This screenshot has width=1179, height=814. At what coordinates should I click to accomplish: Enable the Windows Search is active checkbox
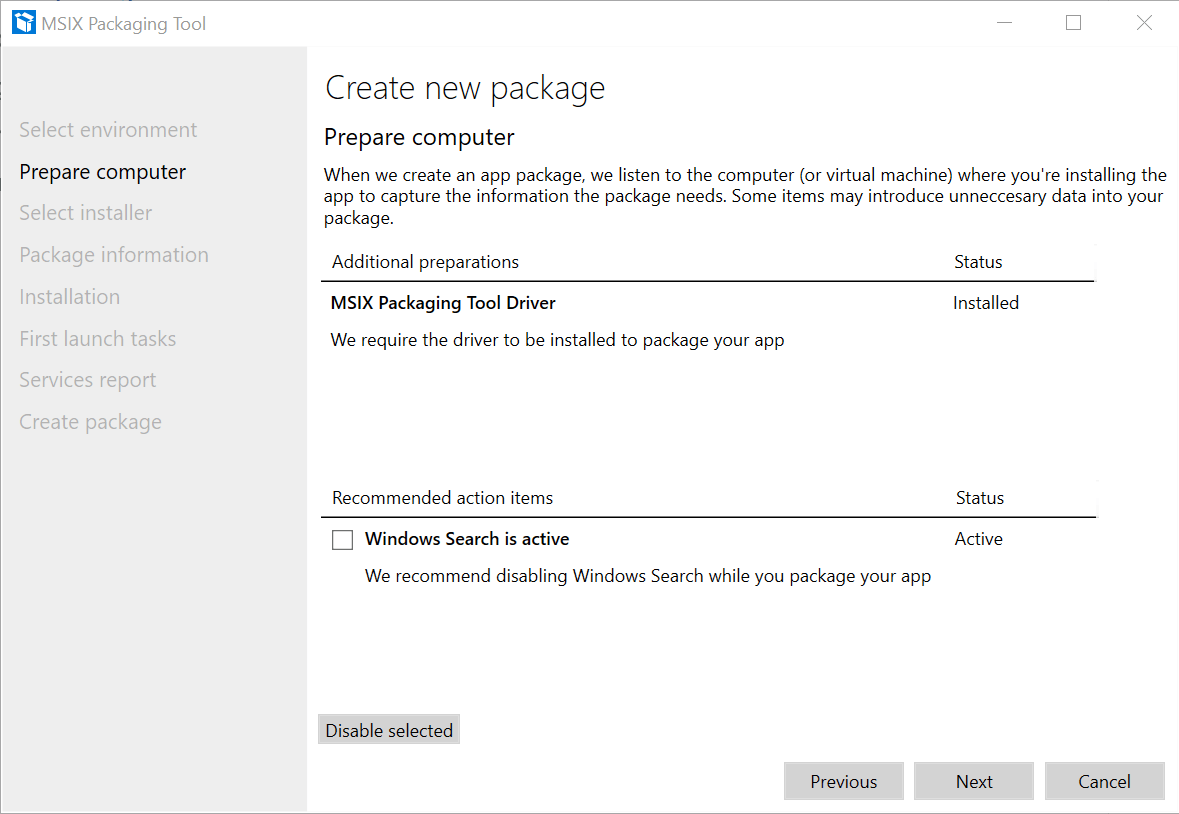coord(342,539)
